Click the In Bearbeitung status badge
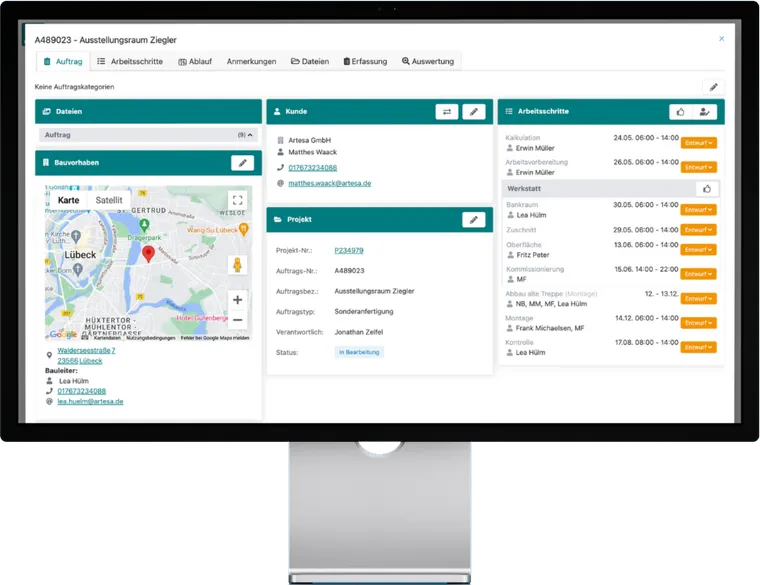This screenshot has width=760, height=585. (x=359, y=352)
